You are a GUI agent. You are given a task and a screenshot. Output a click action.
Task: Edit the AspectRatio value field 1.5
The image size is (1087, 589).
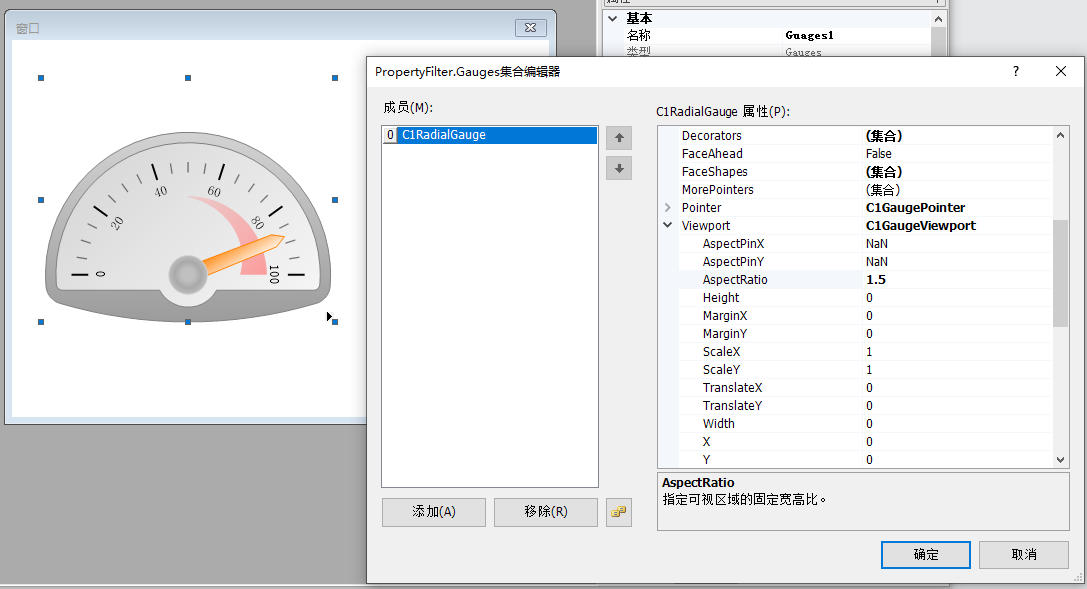955,280
